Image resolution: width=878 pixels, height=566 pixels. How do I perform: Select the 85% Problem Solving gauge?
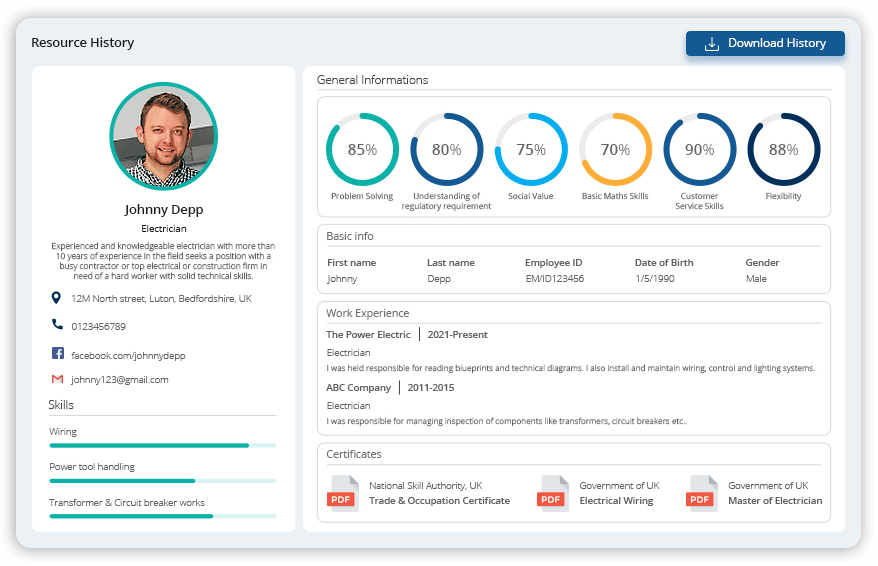(362, 150)
